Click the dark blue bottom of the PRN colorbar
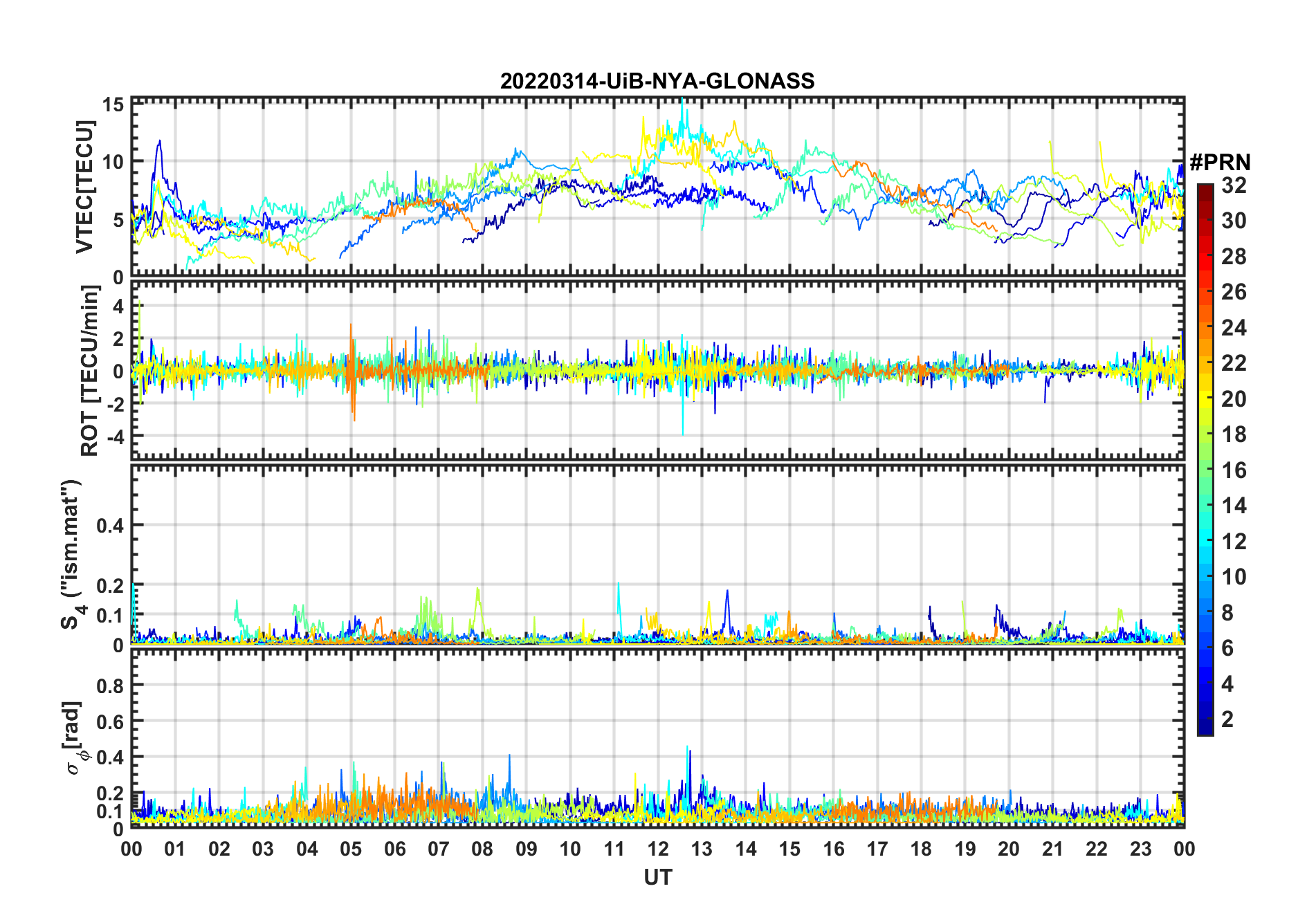 [x=1205, y=726]
